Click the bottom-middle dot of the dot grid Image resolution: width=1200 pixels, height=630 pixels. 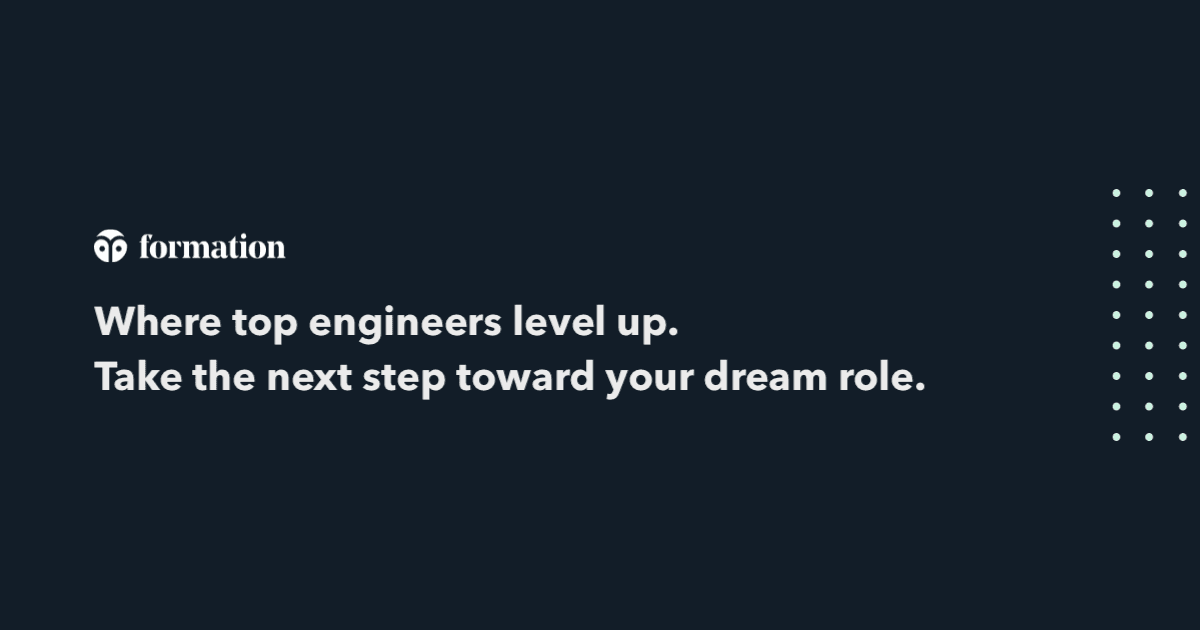(x=1149, y=437)
